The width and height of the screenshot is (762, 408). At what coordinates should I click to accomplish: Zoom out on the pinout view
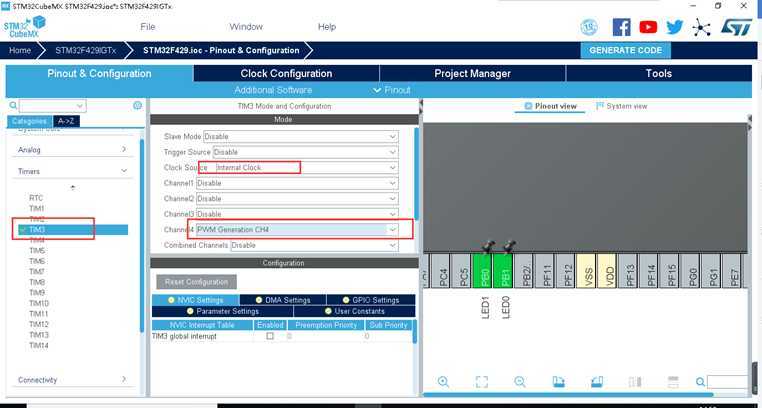(520, 382)
